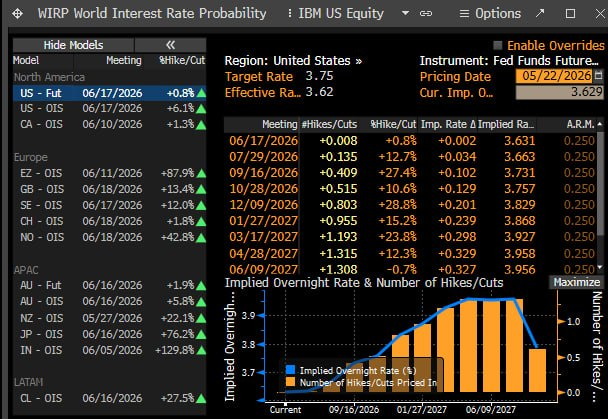Select the GB - OIS model row
The height and width of the screenshot is (419, 608).
(109, 189)
